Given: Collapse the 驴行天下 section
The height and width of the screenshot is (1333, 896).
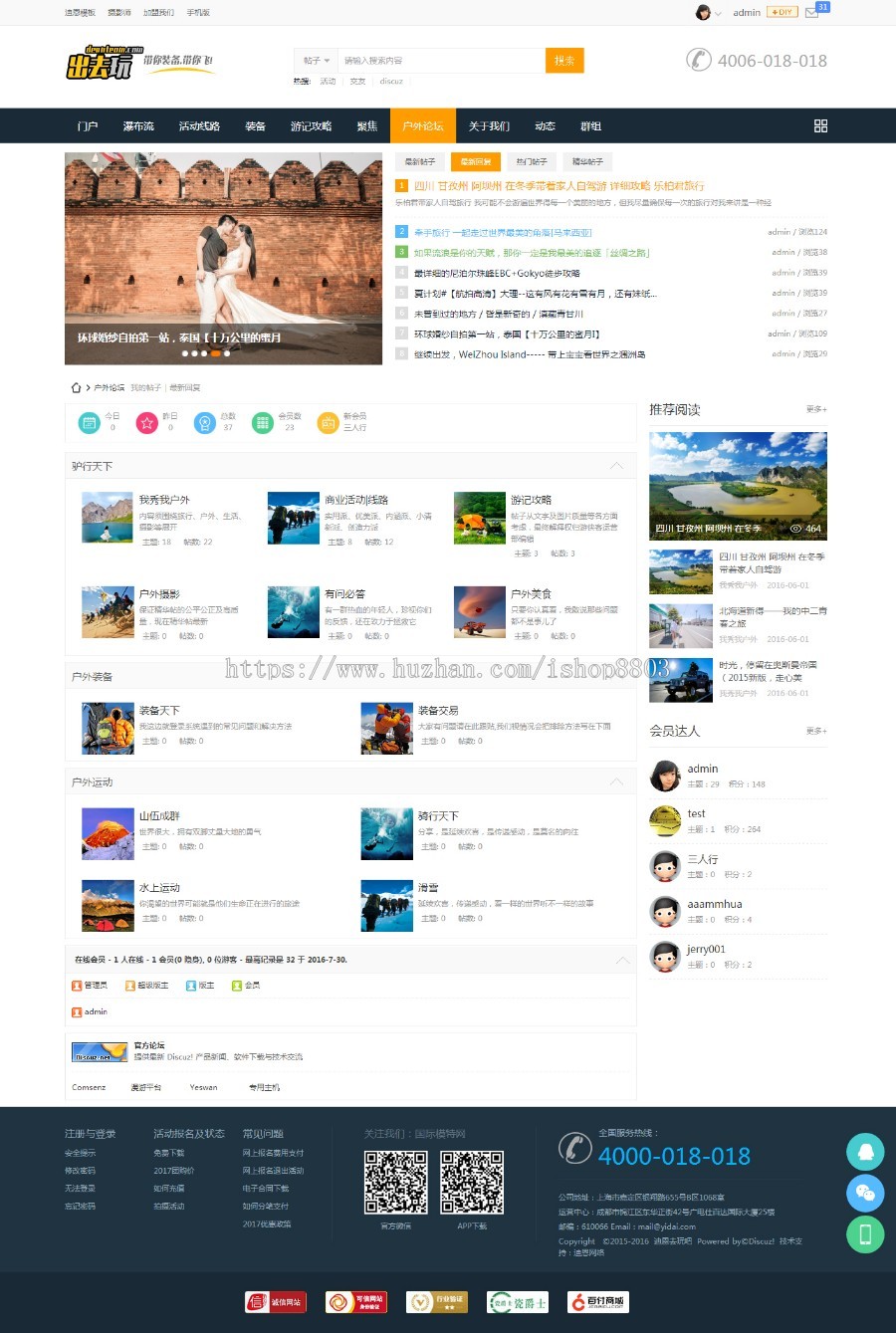Looking at the screenshot, I should (x=616, y=466).
